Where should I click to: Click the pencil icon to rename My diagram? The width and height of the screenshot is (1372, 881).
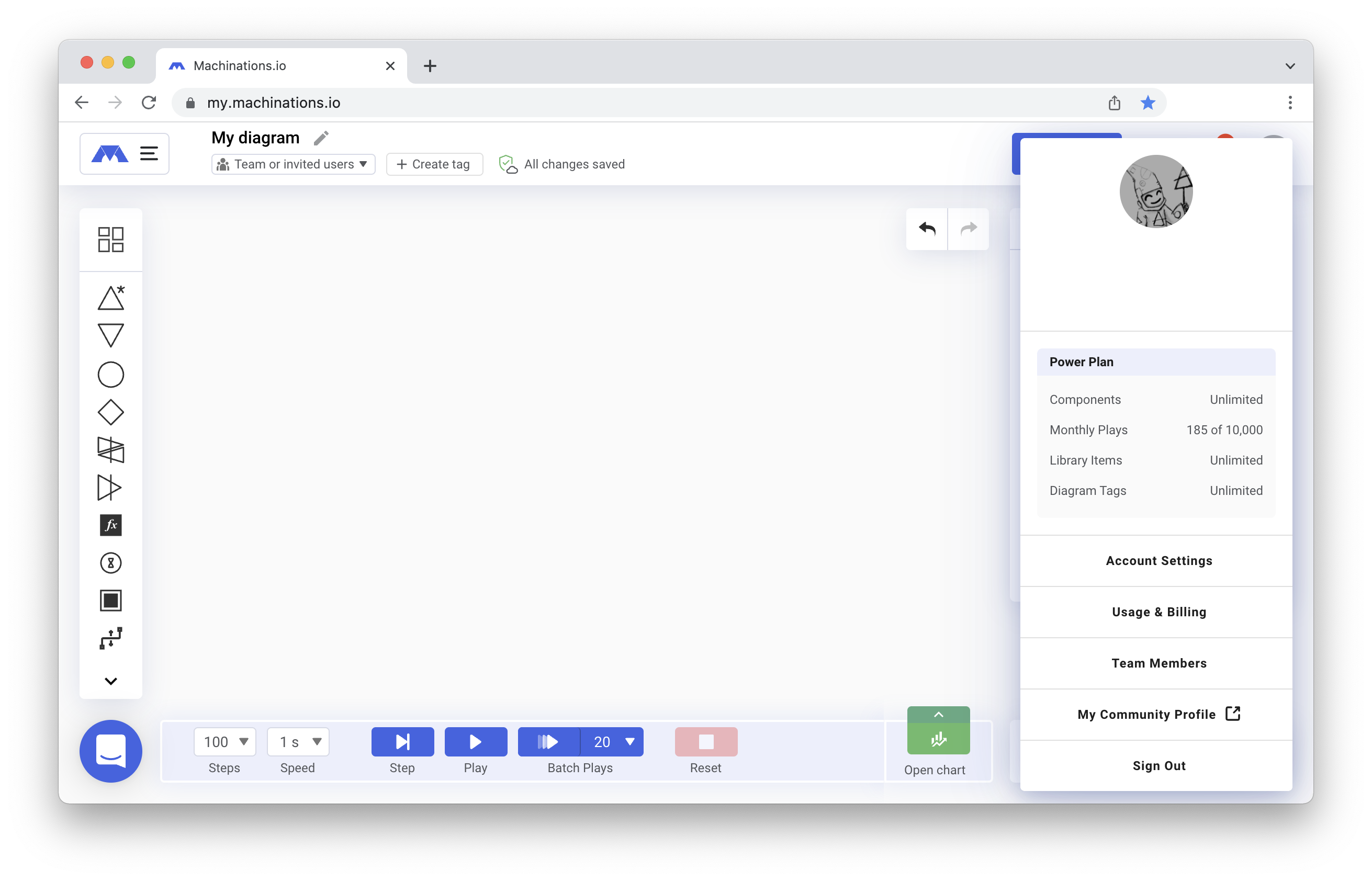tap(321, 138)
